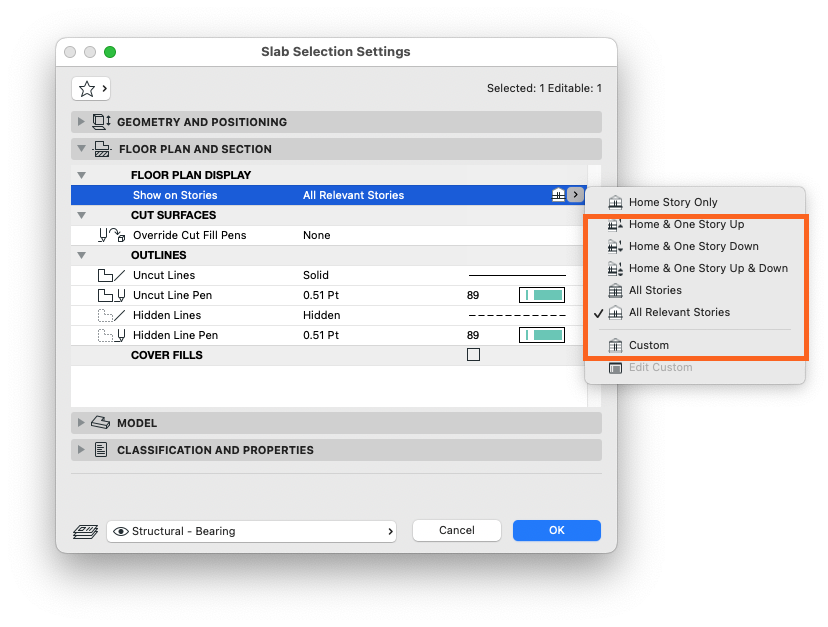Image resolution: width=828 pixels, height=627 pixels.
Task: Collapse the Floor Plan and Section panel
Action: [x=81, y=149]
